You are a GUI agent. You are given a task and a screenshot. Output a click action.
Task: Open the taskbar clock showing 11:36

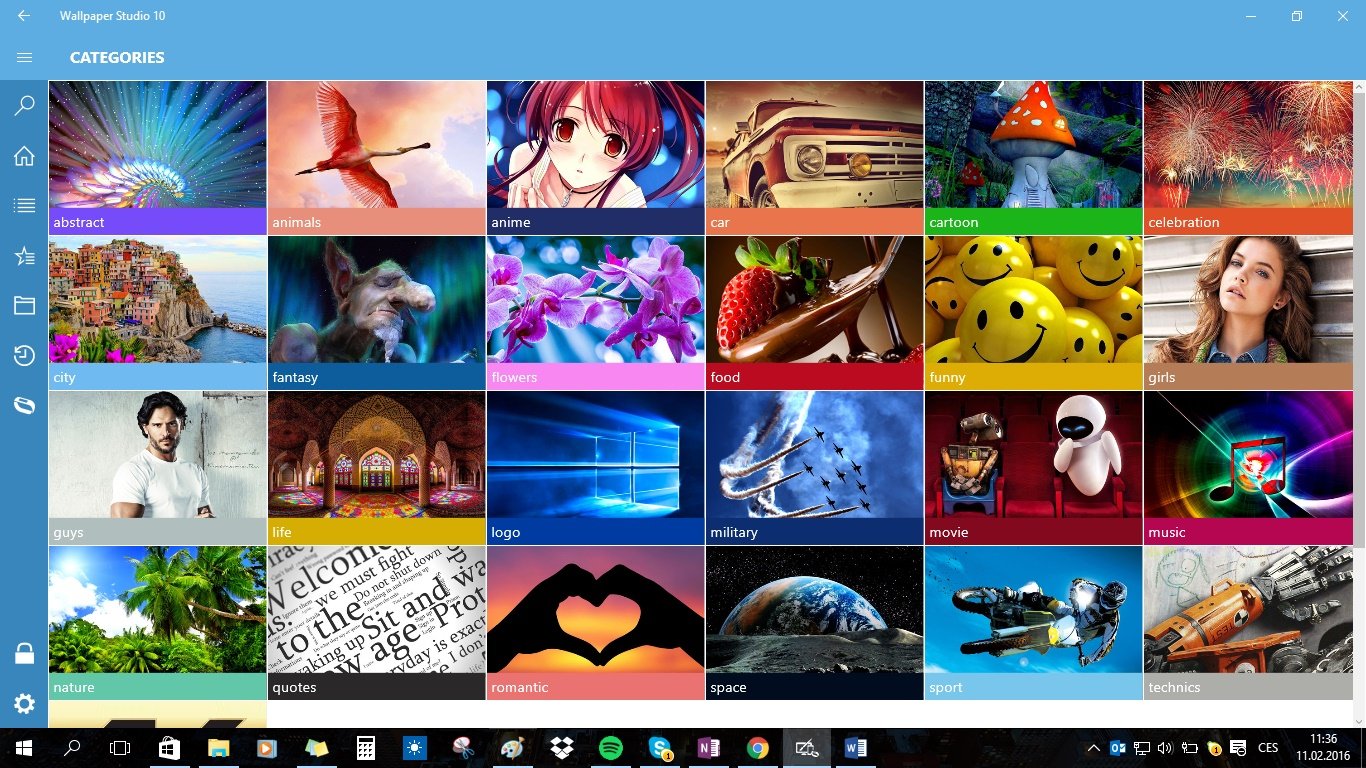tap(1322, 748)
